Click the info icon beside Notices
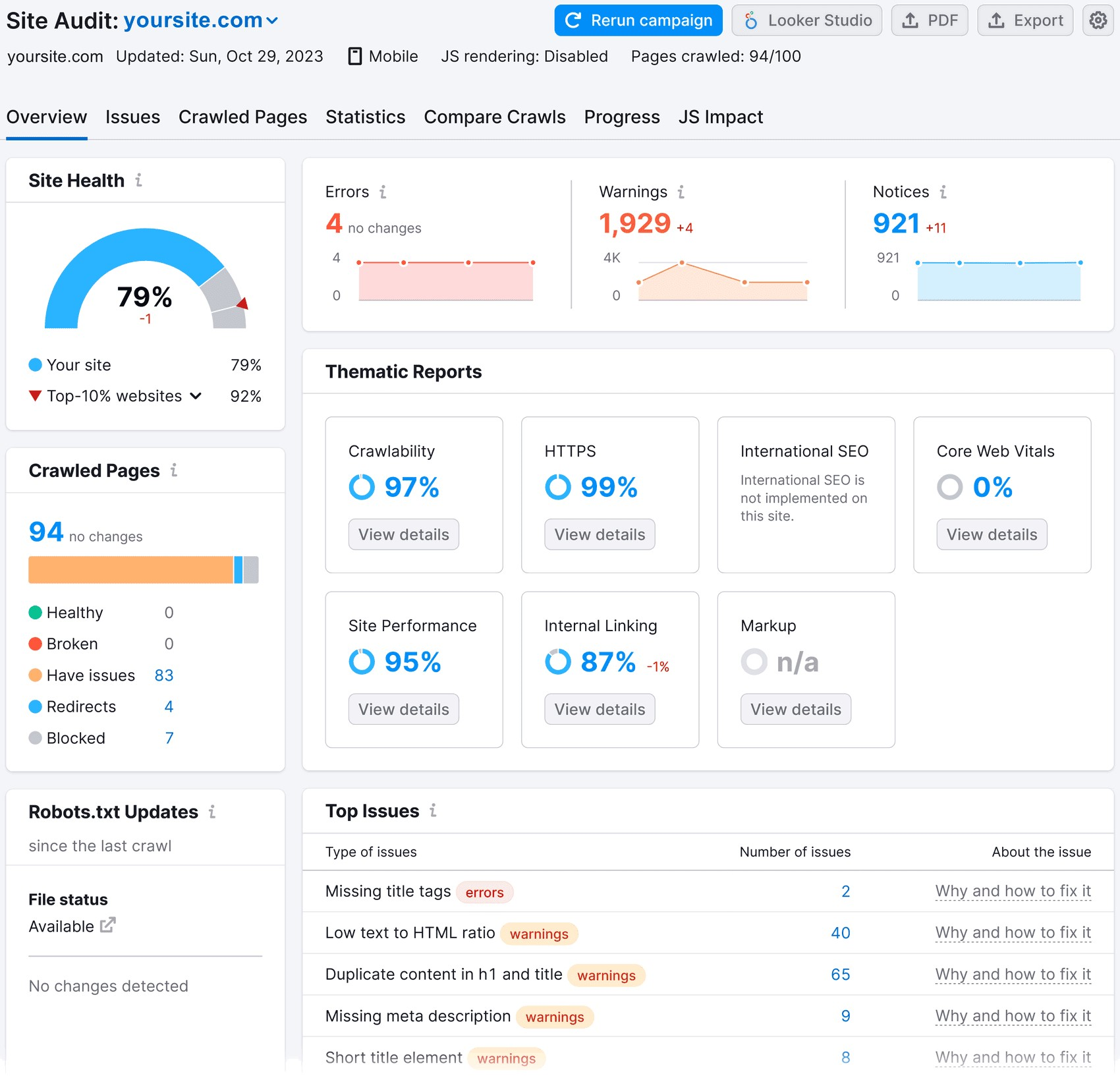 [x=943, y=192]
